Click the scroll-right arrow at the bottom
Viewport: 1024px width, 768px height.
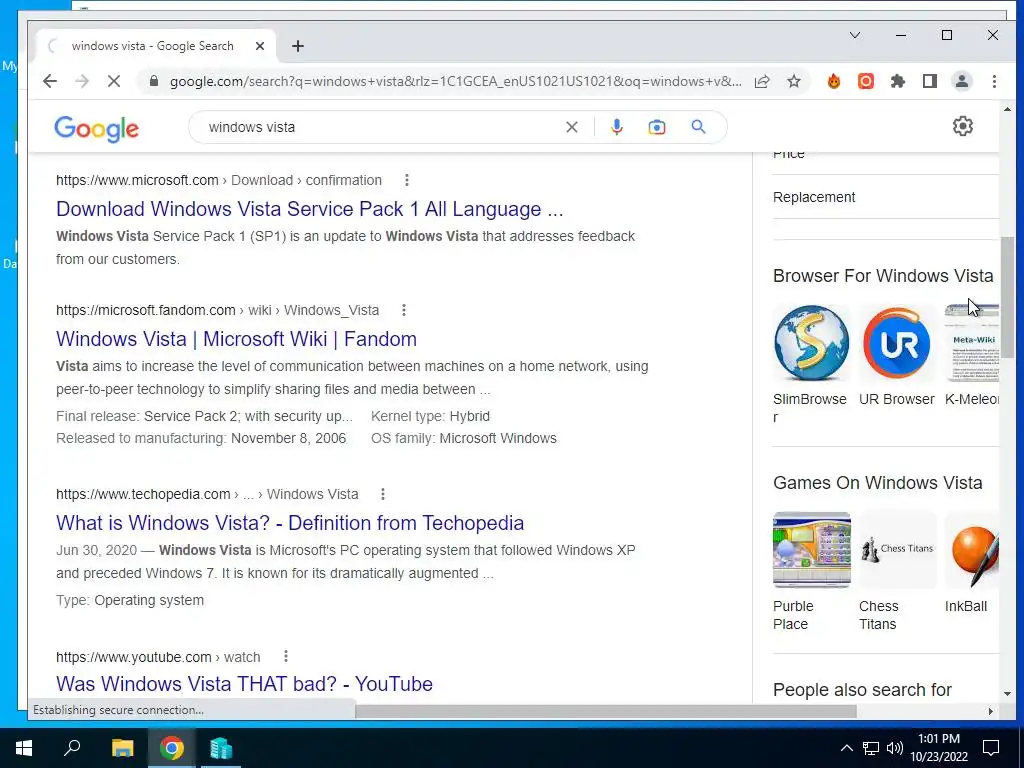(x=991, y=711)
